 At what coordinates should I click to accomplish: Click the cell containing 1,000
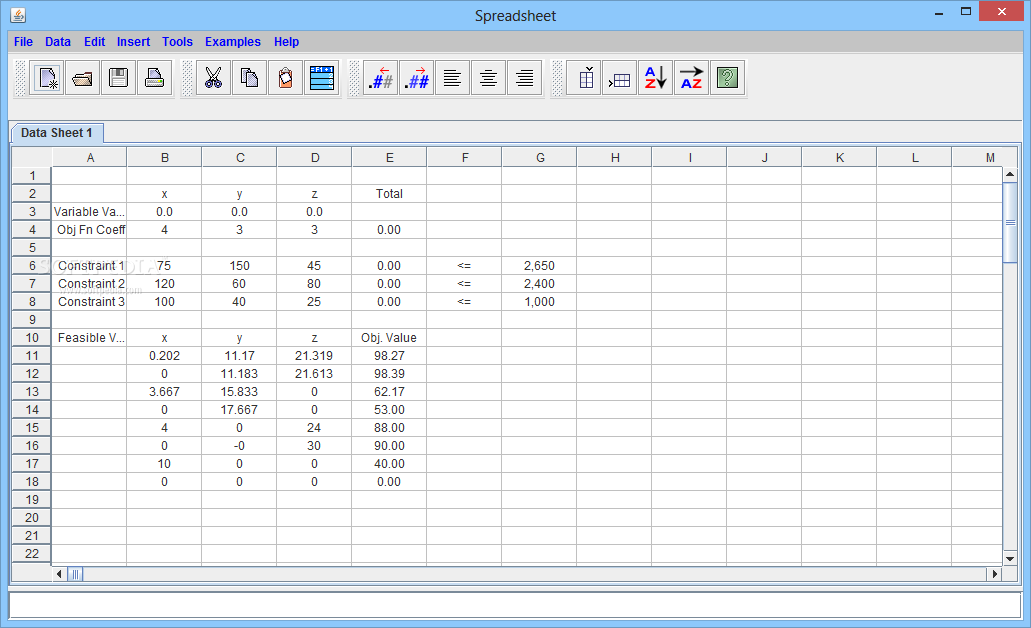[539, 302]
